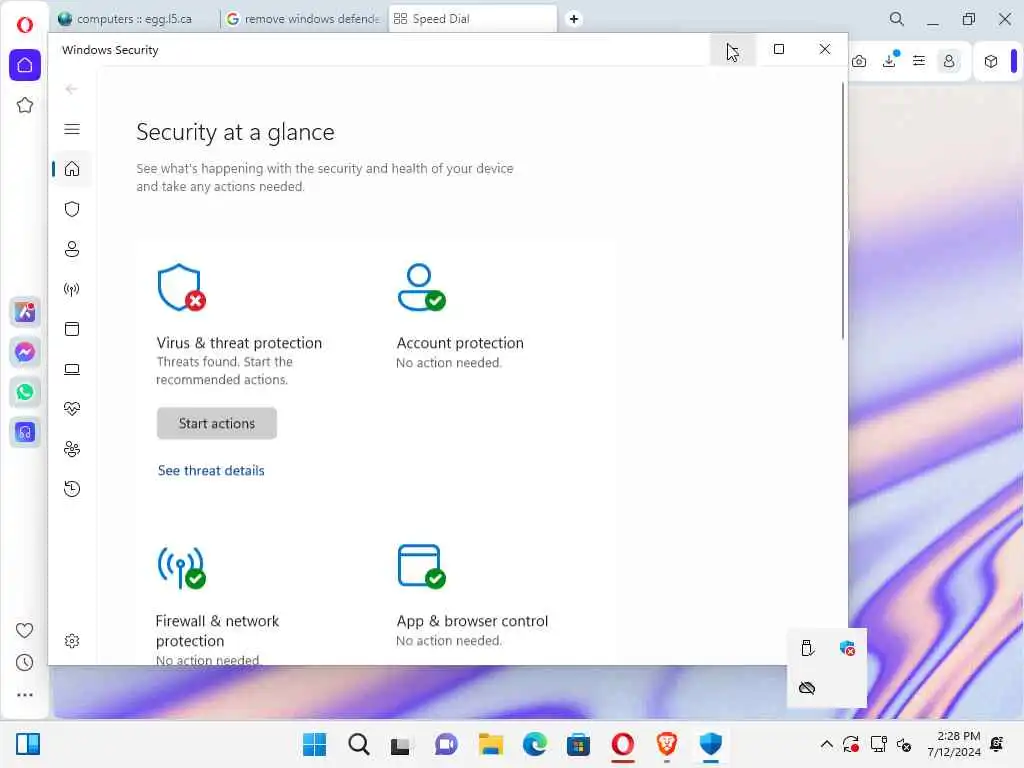Open Firewall & network protection sidebar icon

click(x=72, y=289)
